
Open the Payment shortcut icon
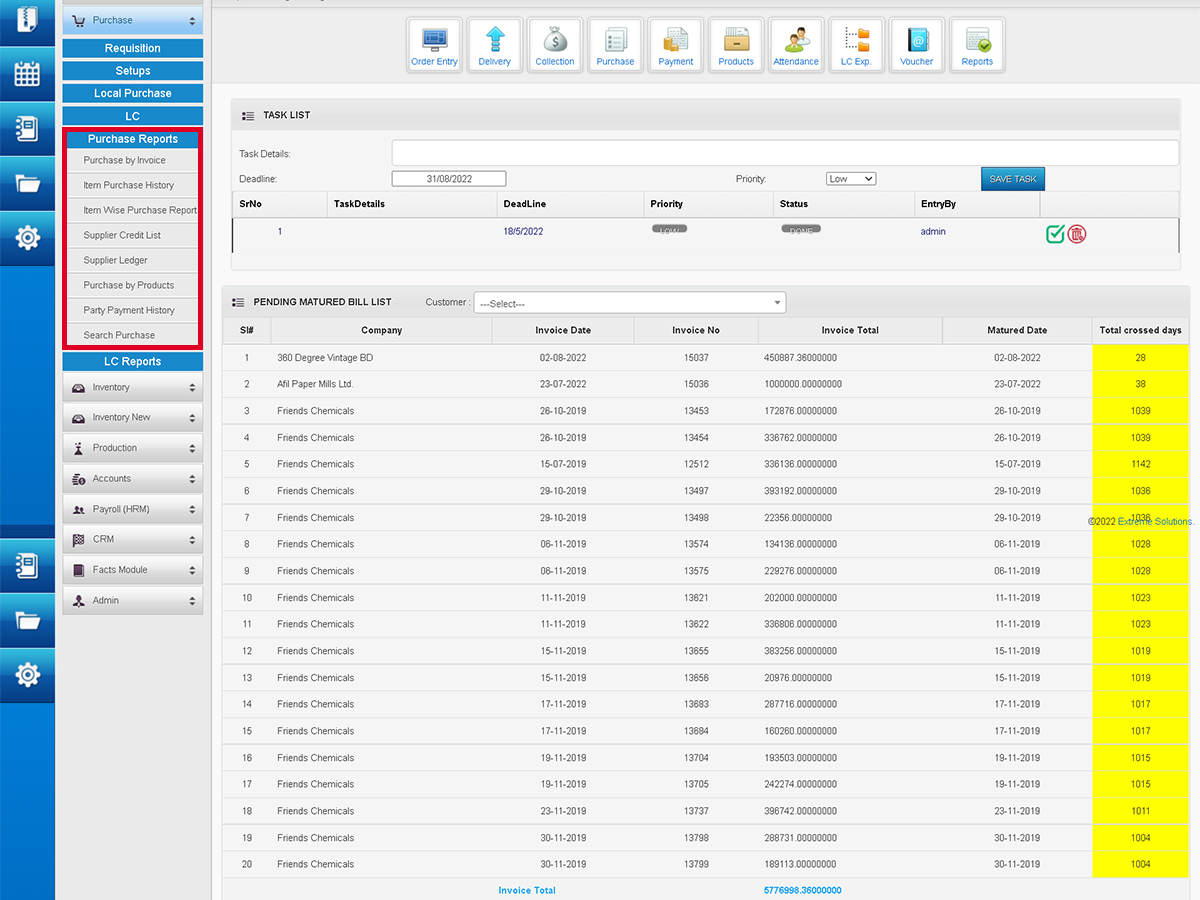676,45
